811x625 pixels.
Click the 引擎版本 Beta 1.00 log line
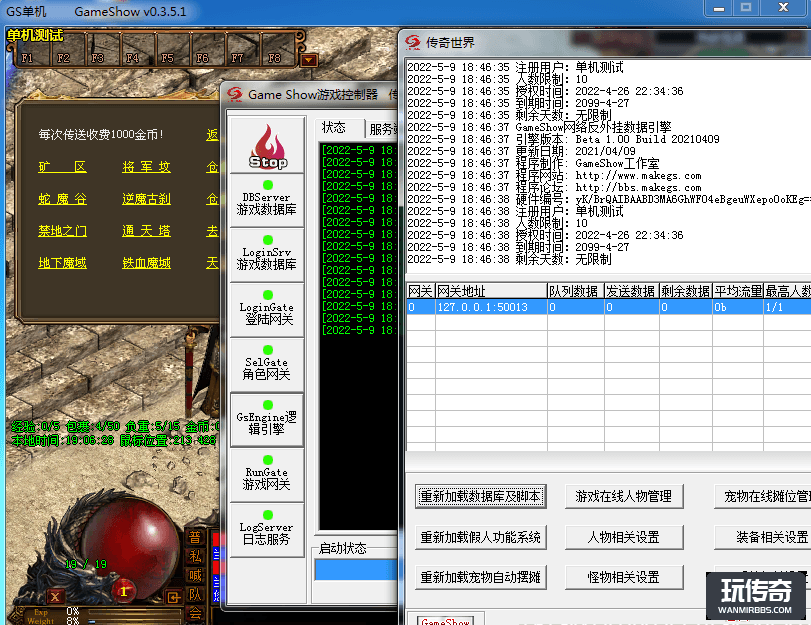563,139
